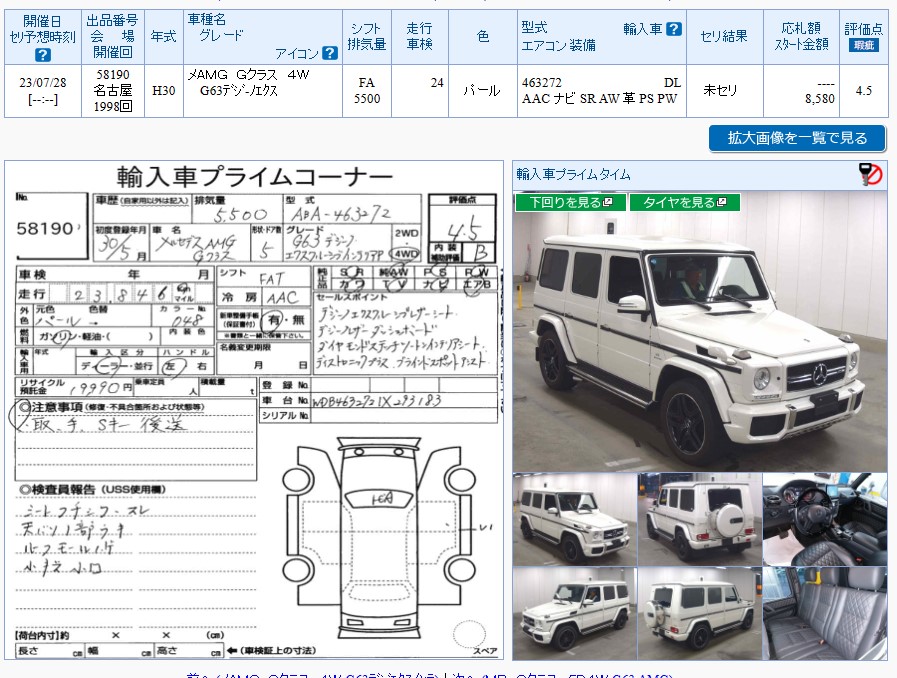Click lot number 58190 cell
Viewport: 897px width, 678px height.
pos(113,91)
